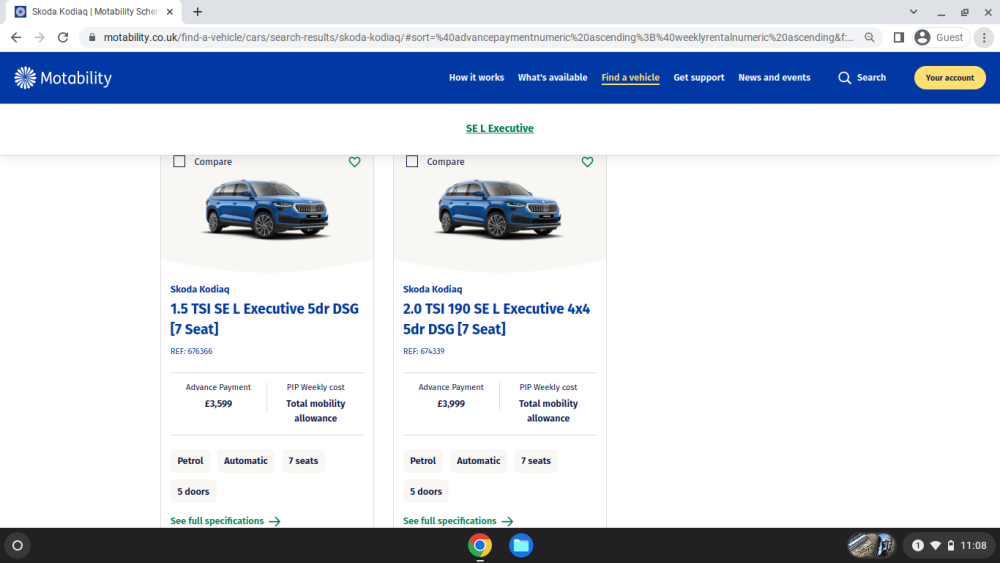Click Petrol tag on 1.5 TSI card

click(x=190, y=461)
